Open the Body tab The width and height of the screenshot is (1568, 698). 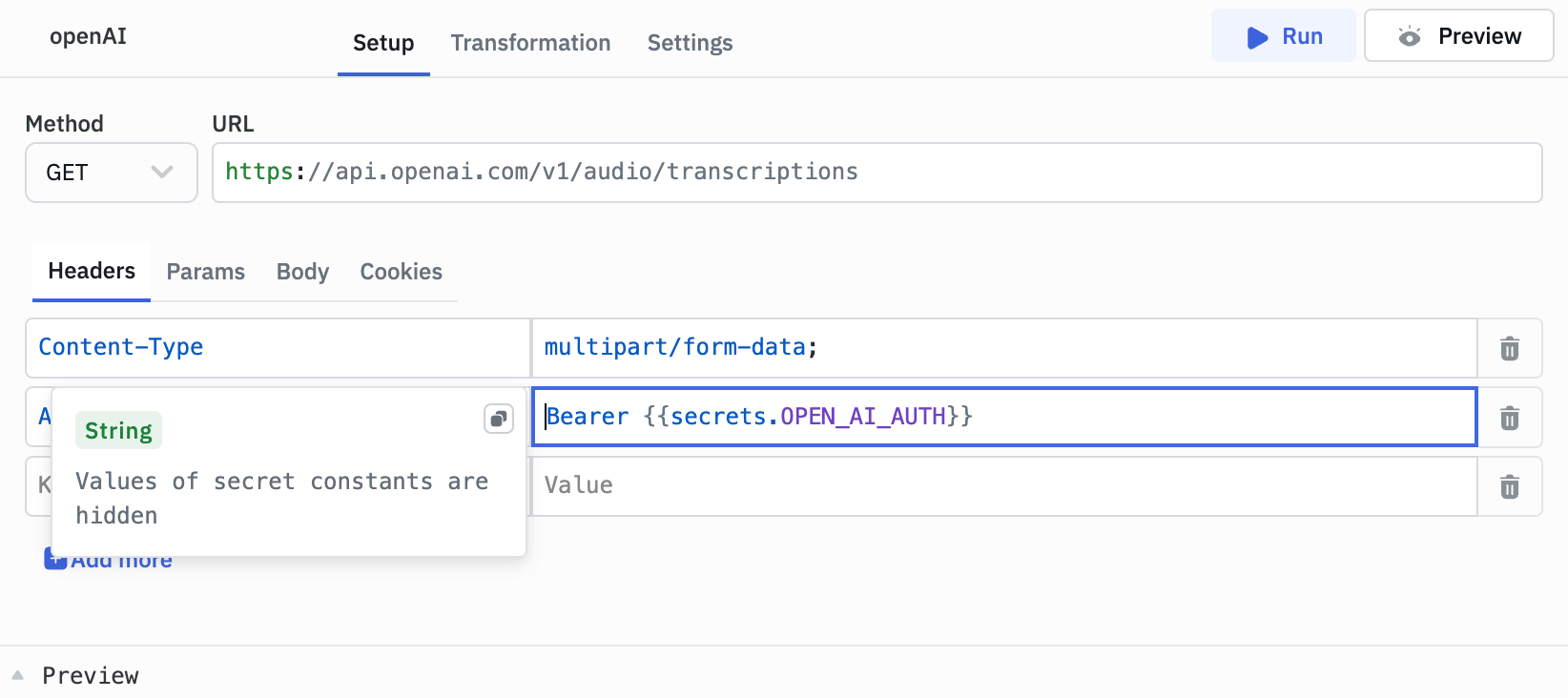coord(302,272)
